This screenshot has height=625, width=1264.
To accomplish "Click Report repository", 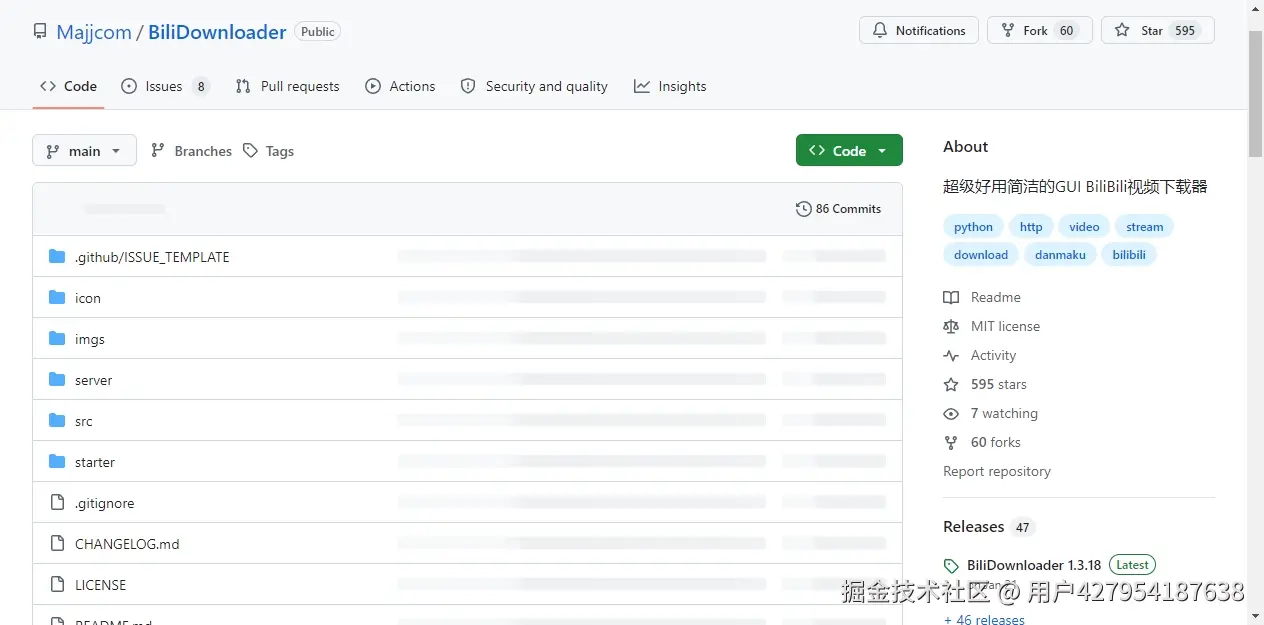I will 997,471.
